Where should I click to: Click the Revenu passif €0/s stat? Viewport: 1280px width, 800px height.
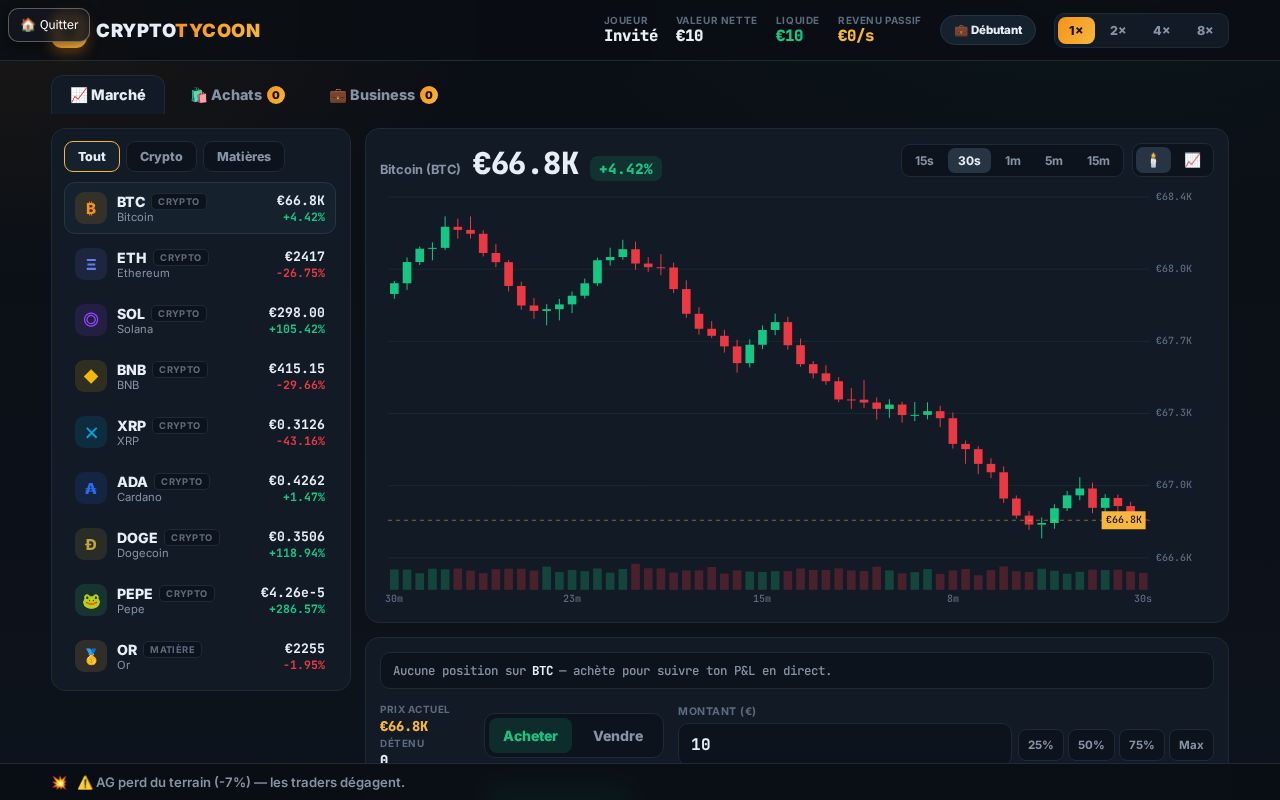[879, 29]
